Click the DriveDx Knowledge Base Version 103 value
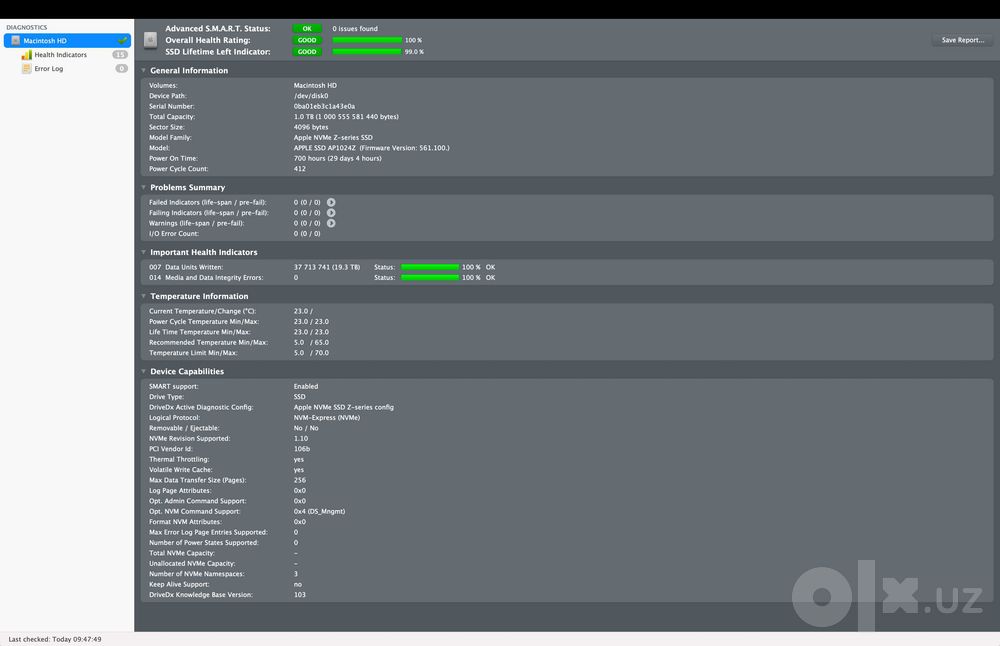Image resolution: width=1000 pixels, height=646 pixels. point(299,594)
